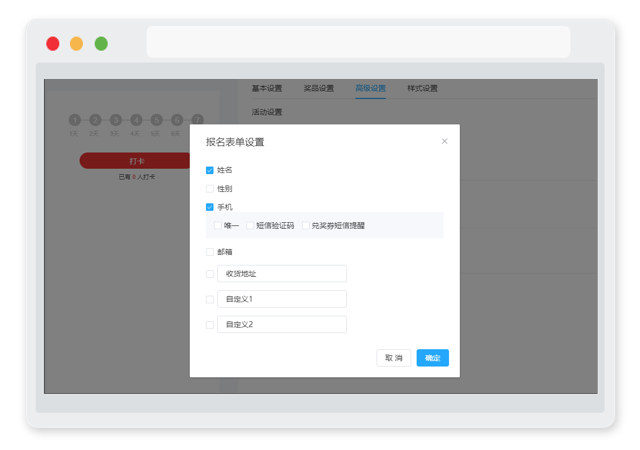Click the 自定义1 input field

[x=282, y=299]
